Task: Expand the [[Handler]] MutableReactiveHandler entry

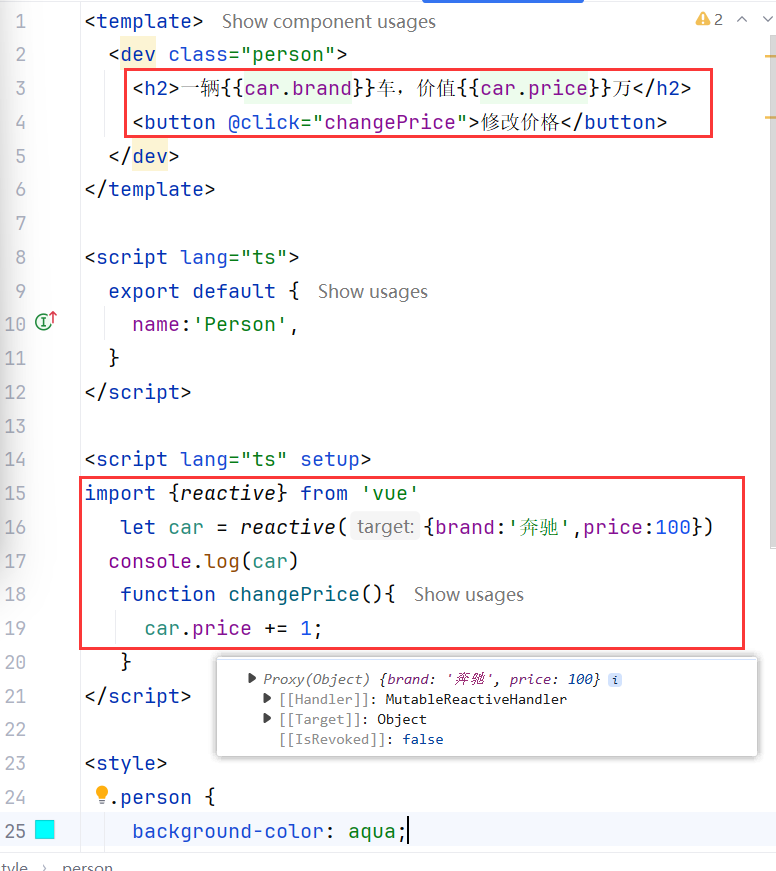Action: click(267, 698)
